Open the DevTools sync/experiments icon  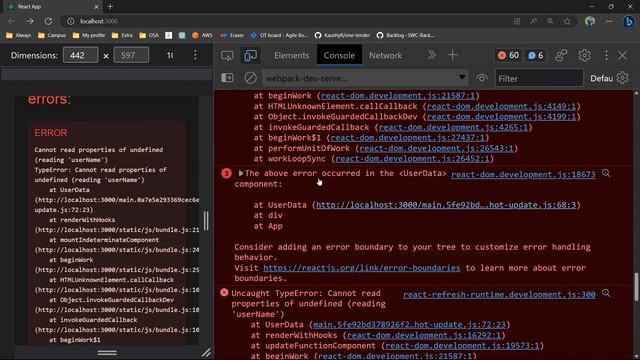click(561, 55)
